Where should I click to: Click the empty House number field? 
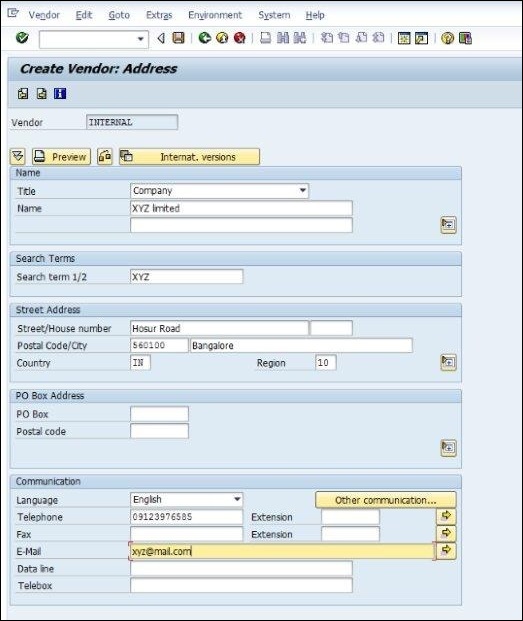(331, 328)
